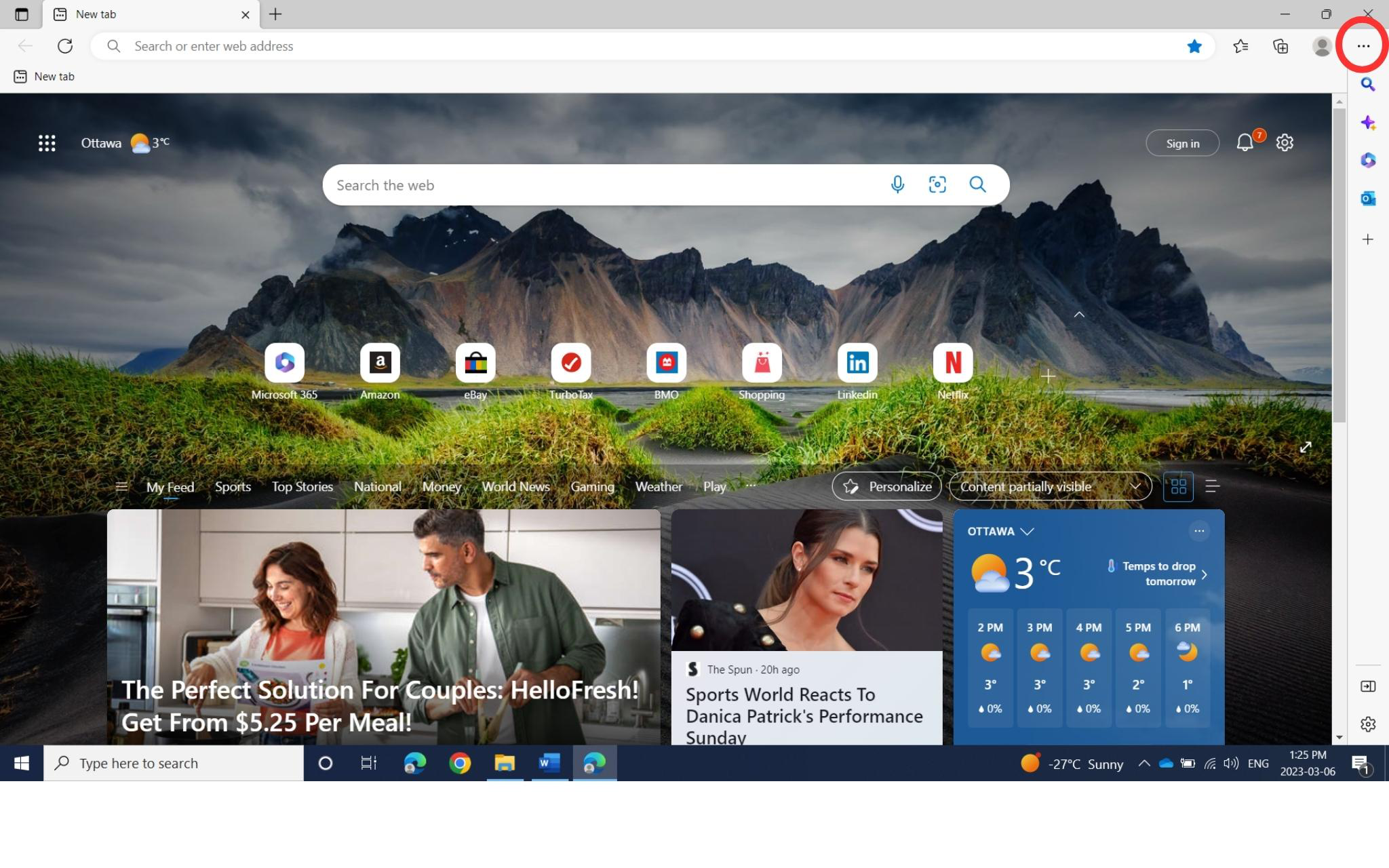
Task: Toggle the favorite star in address bar
Action: [x=1194, y=46]
